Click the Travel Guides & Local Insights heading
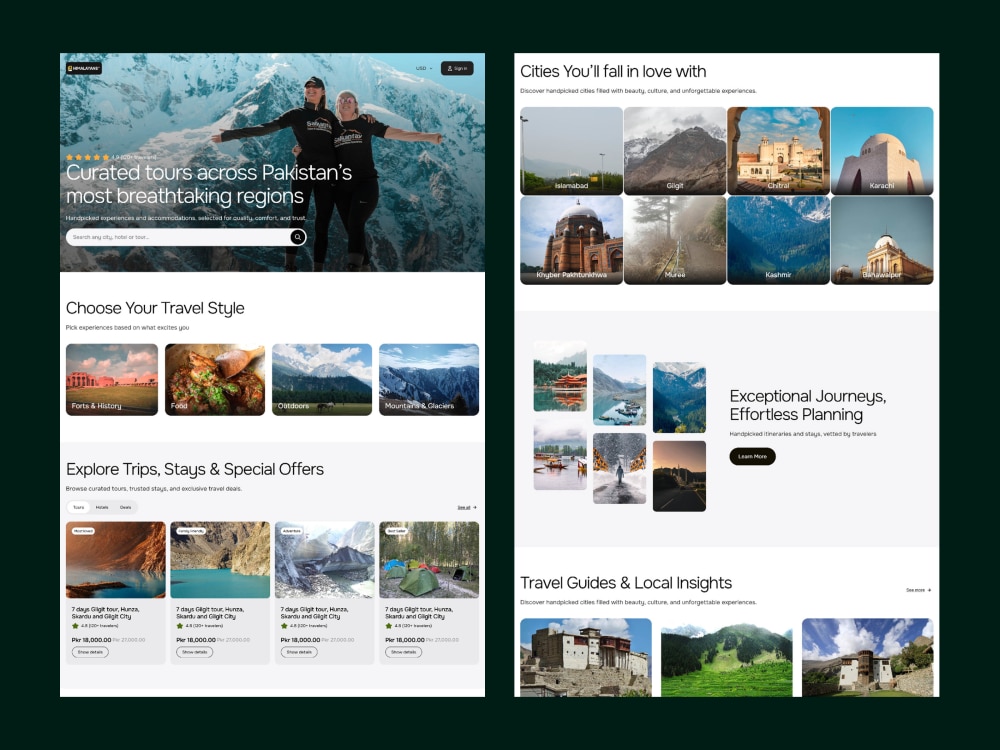The height and width of the screenshot is (750, 1000). pos(626,583)
